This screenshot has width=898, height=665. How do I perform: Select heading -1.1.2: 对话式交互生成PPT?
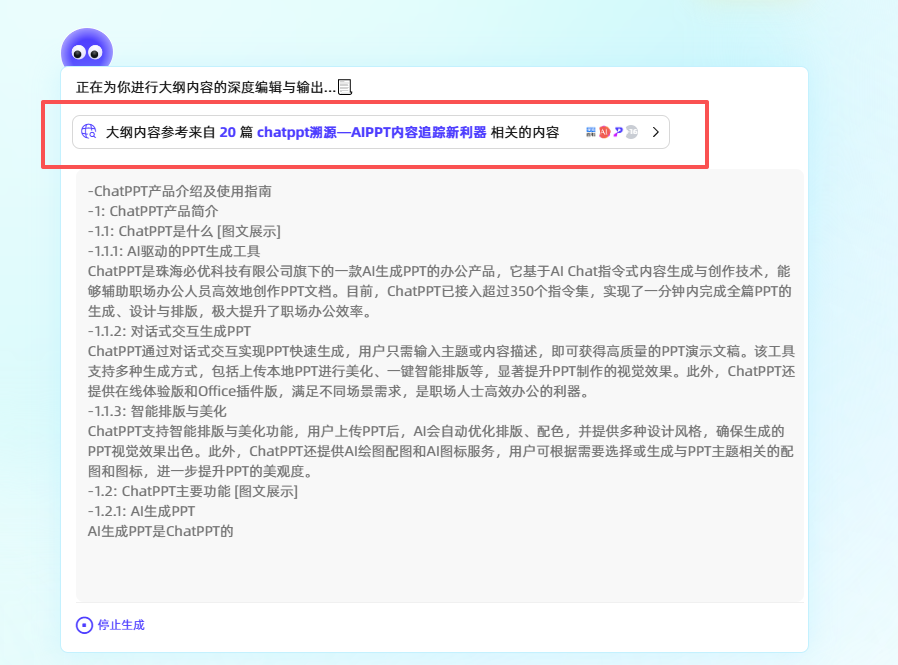tap(170, 331)
